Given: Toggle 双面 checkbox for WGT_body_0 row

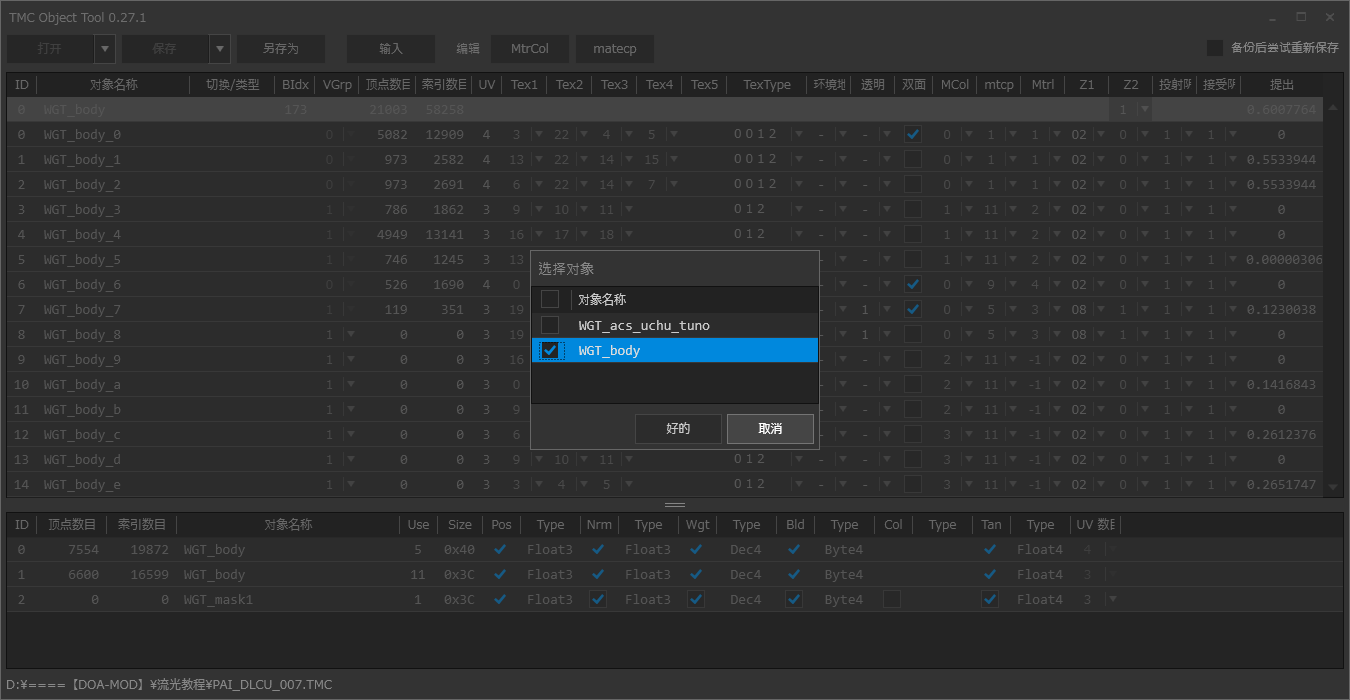Looking at the screenshot, I should (x=912, y=134).
